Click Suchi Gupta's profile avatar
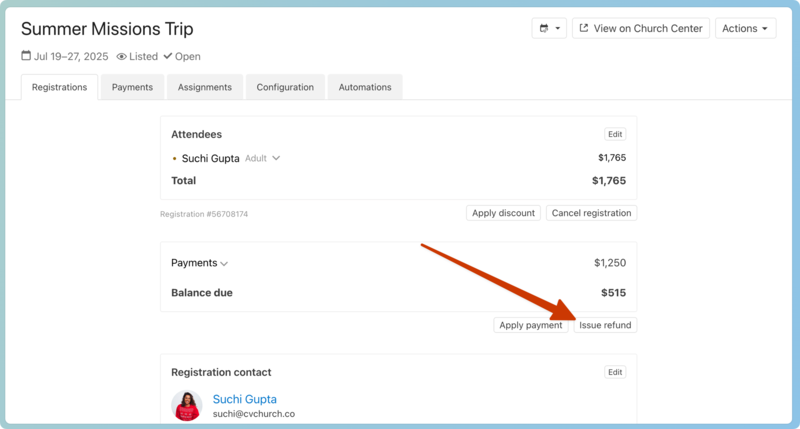 coord(186,406)
